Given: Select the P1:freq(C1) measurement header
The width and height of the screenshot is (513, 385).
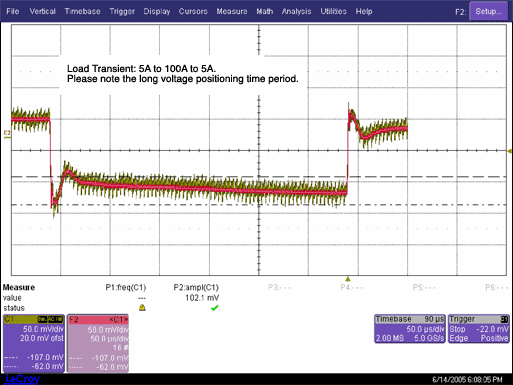Looking at the screenshot, I should [x=126, y=287].
